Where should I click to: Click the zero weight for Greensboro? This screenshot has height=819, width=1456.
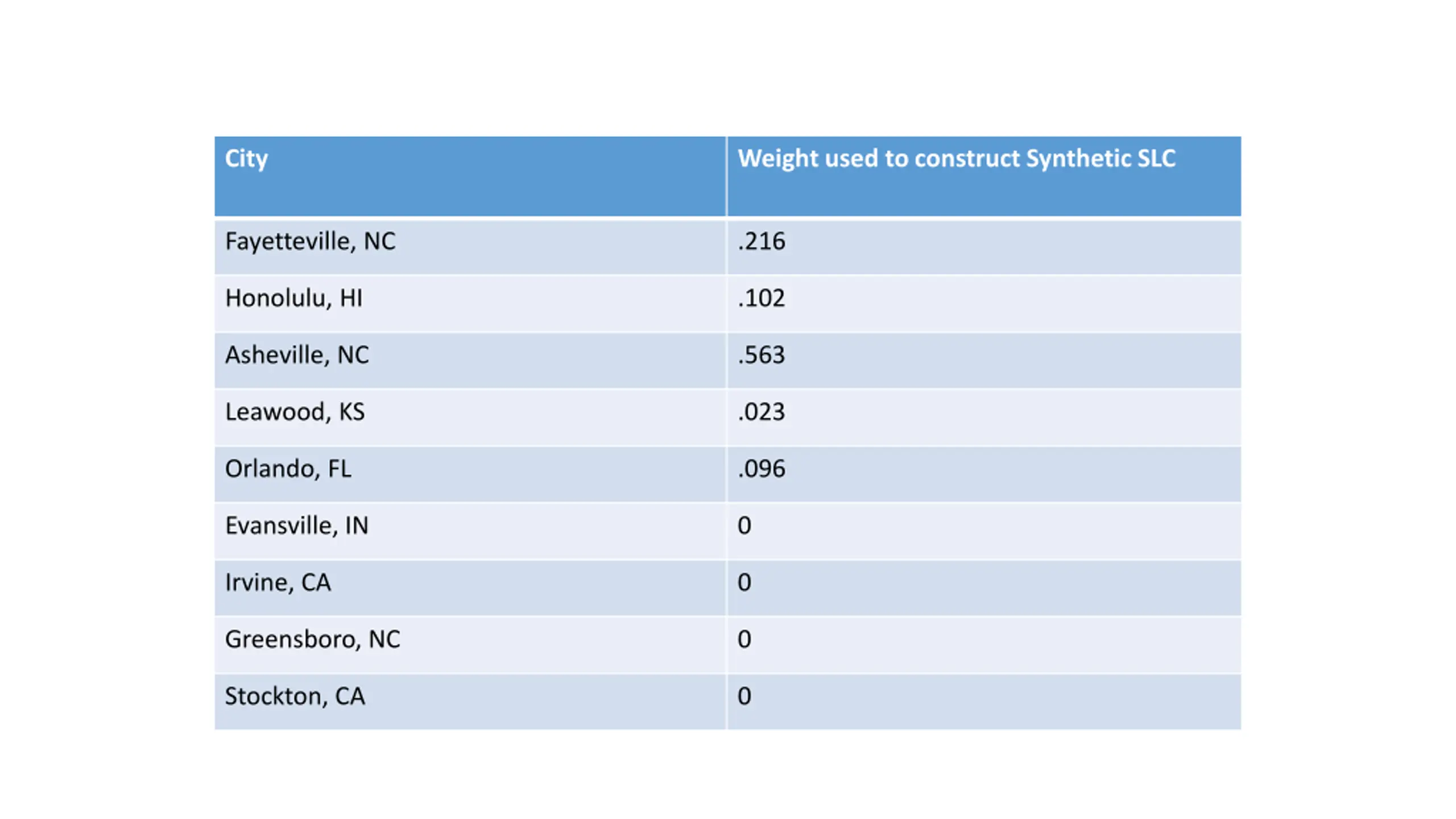click(744, 639)
